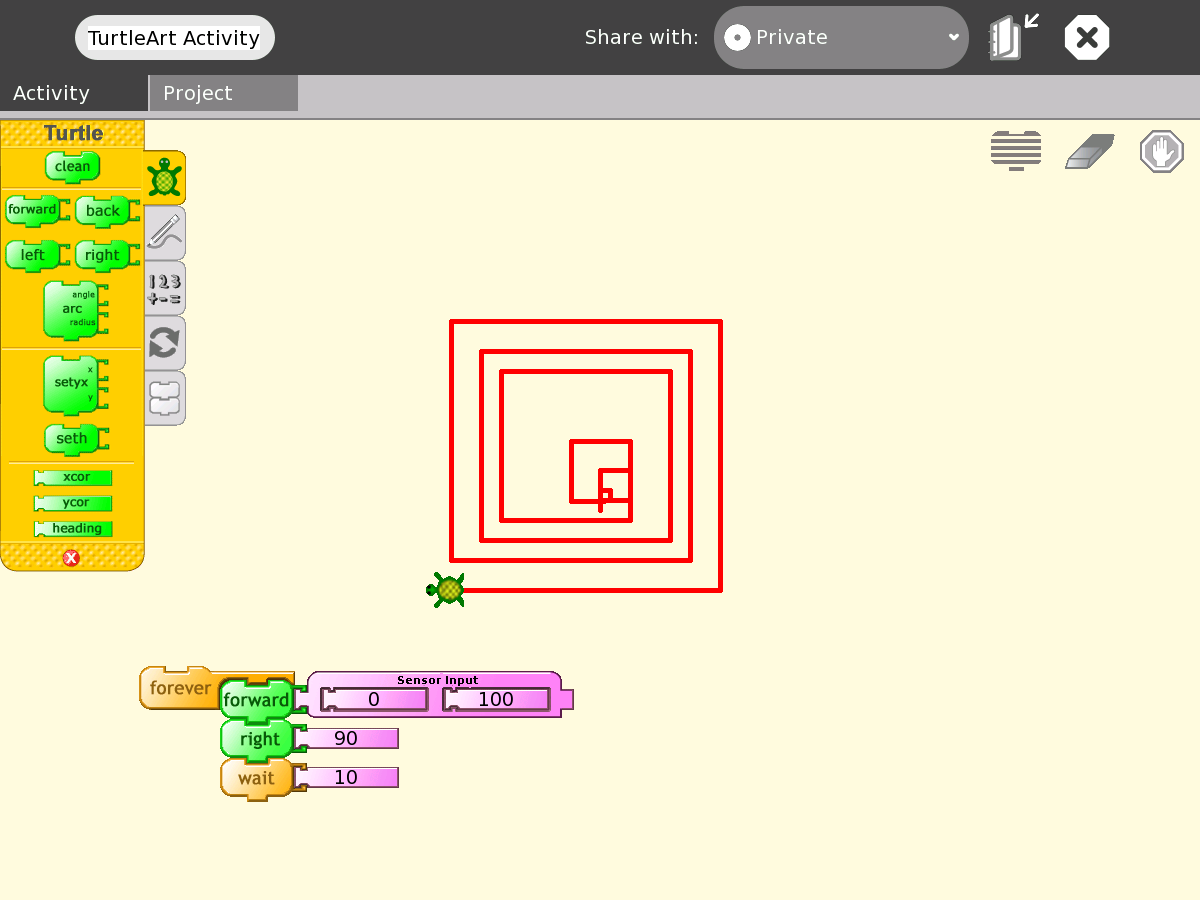Open the Numbers palette tab
Screen dimensions: 1200x900
coord(165,288)
